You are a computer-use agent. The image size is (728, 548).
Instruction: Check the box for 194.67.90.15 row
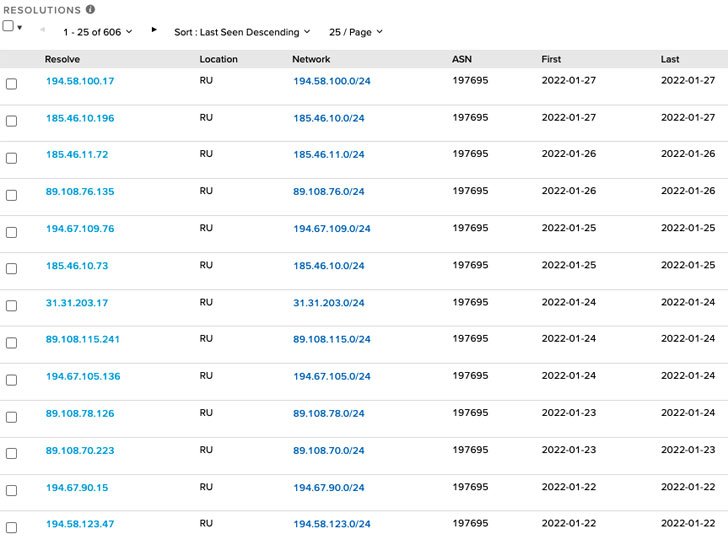[x=11, y=491]
